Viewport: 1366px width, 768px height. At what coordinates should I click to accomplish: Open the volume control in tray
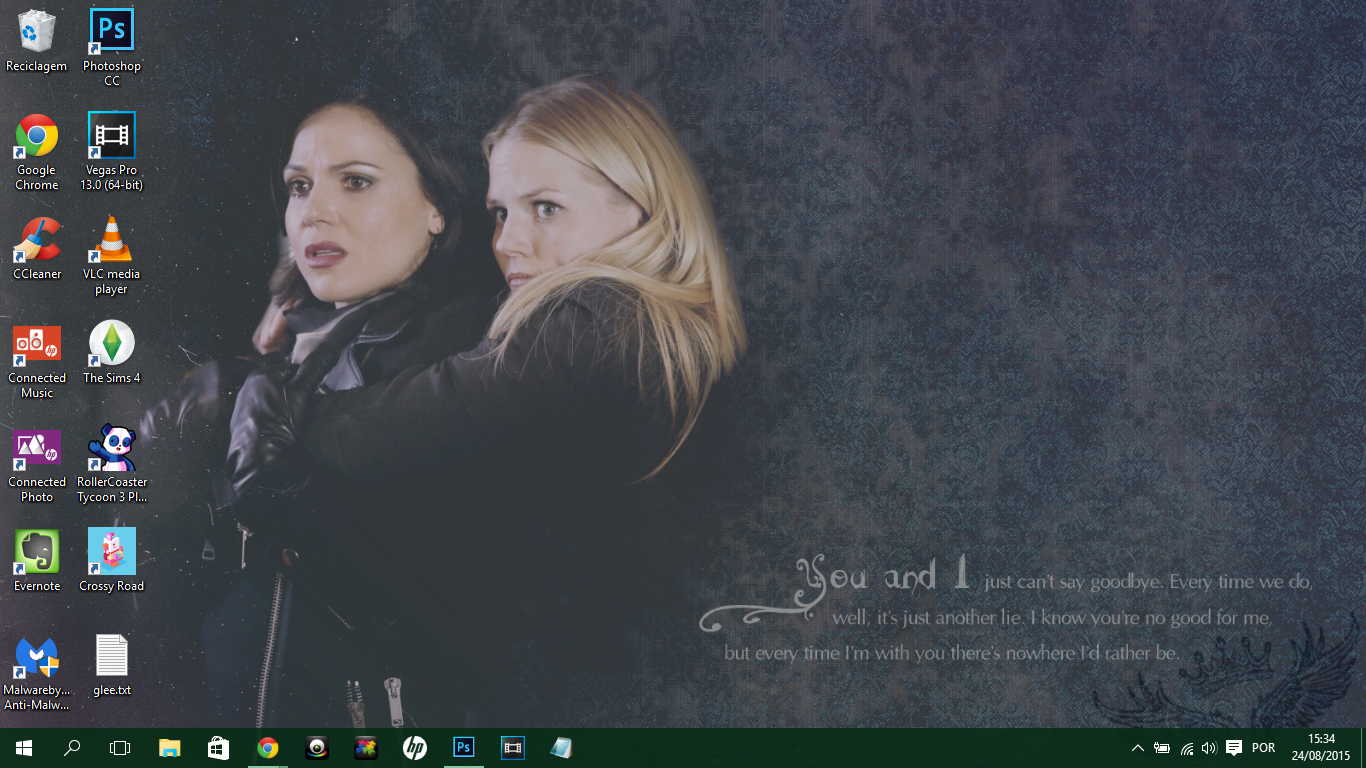(x=1209, y=748)
